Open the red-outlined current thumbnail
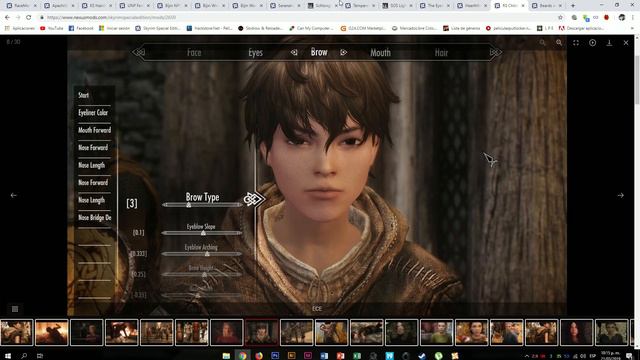 coord(262,332)
